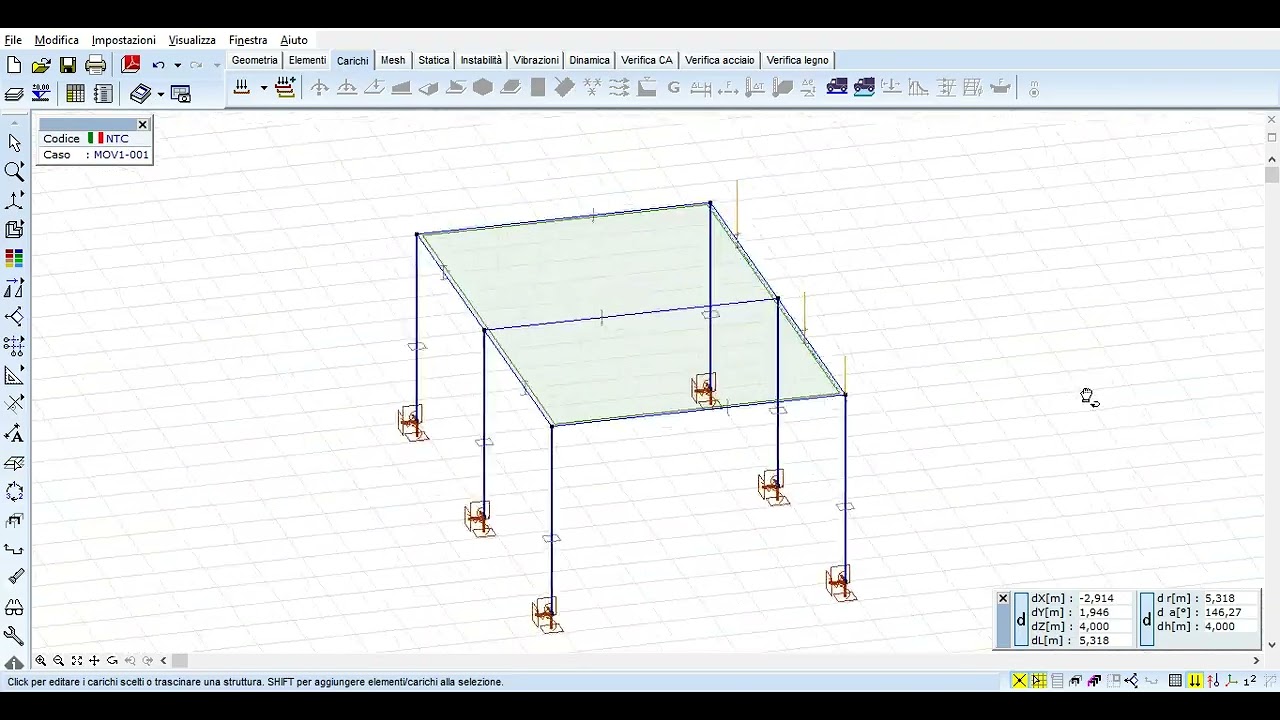This screenshot has height=720, width=1280.
Task: Open the Aiuto menu
Action: pos(294,40)
